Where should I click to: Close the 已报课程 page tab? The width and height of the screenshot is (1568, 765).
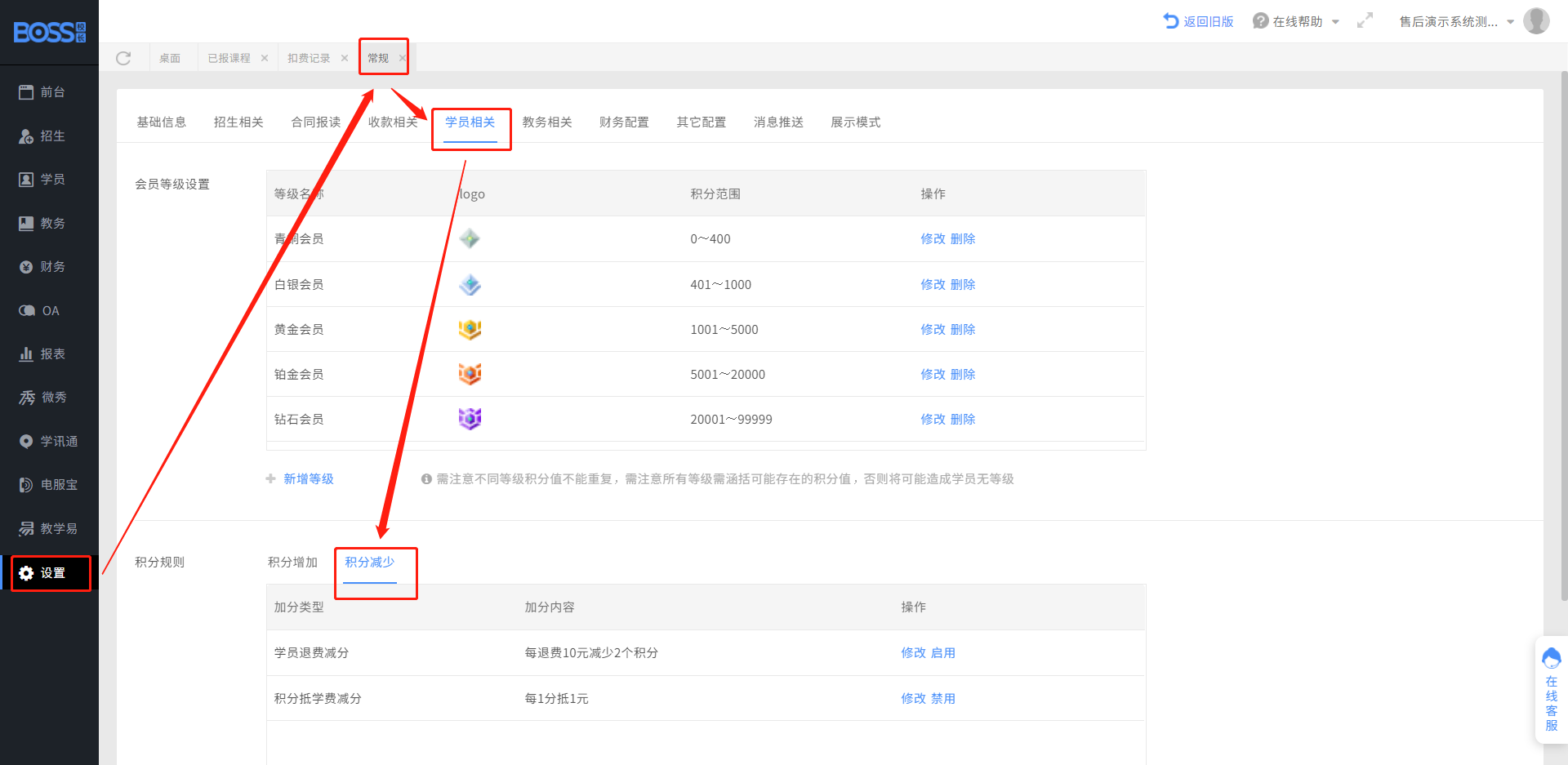click(265, 58)
